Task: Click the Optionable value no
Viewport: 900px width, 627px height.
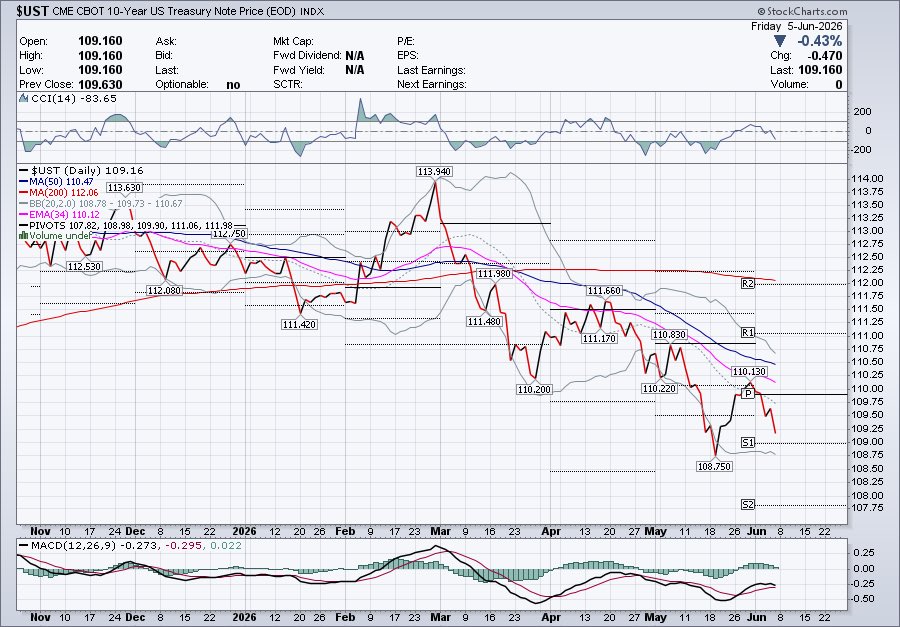Action: point(233,84)
